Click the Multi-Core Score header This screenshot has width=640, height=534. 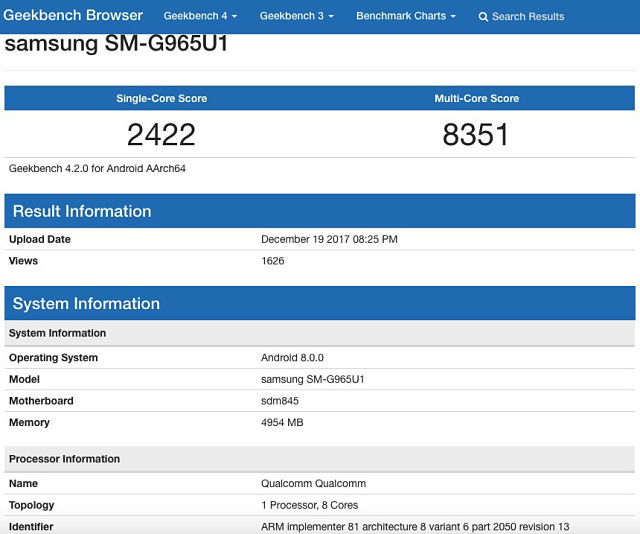point(477,98)
